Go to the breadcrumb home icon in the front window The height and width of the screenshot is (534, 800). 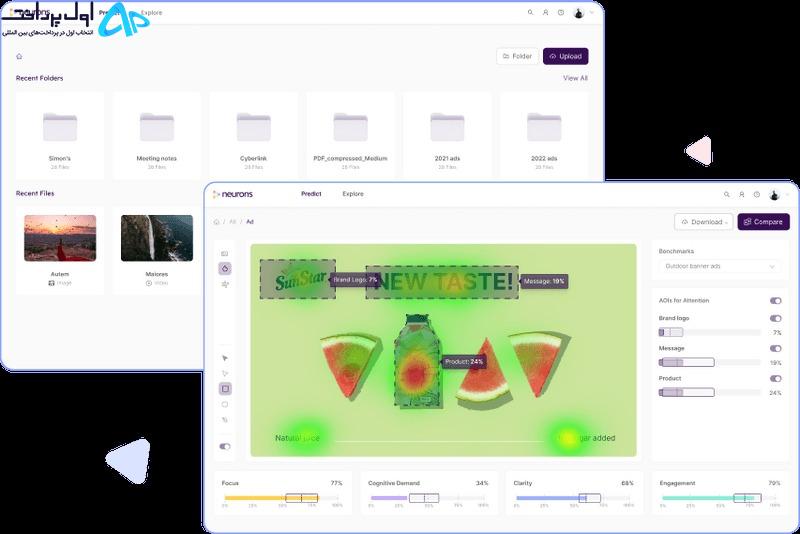(x=216, y=222)
